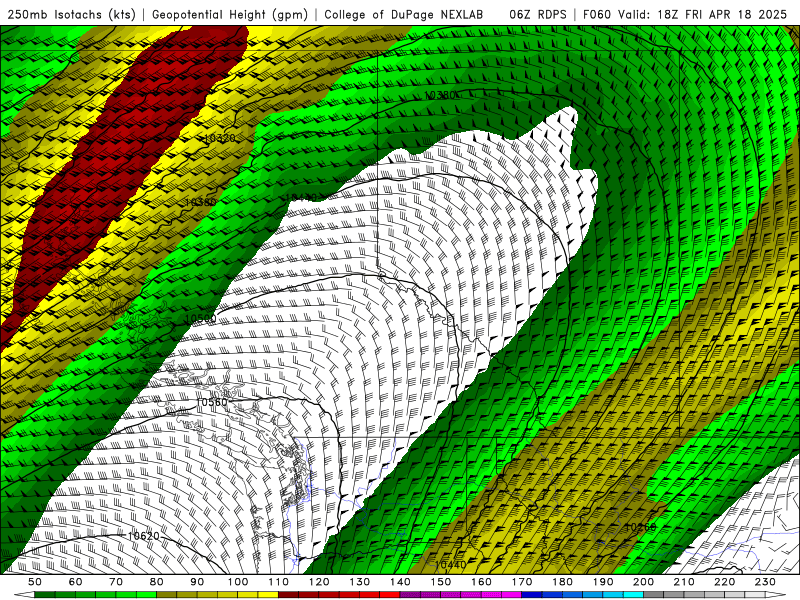Click the 160 value on the color scale
Screen dimensions: 800x600
pyautogui.click(x=481, y=582)
